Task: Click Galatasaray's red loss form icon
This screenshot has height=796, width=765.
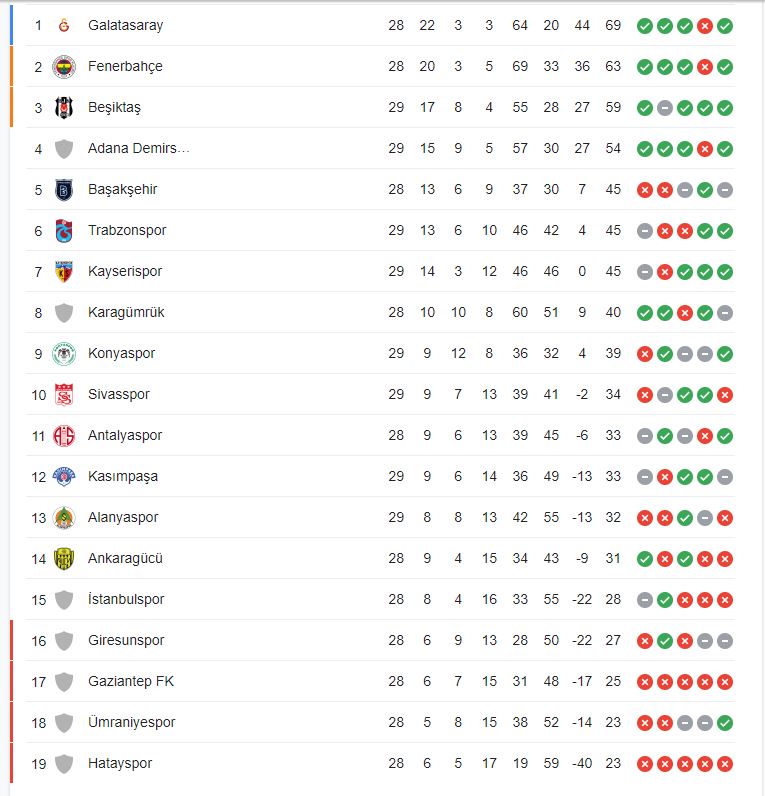Action: click(x=705, y=25)
